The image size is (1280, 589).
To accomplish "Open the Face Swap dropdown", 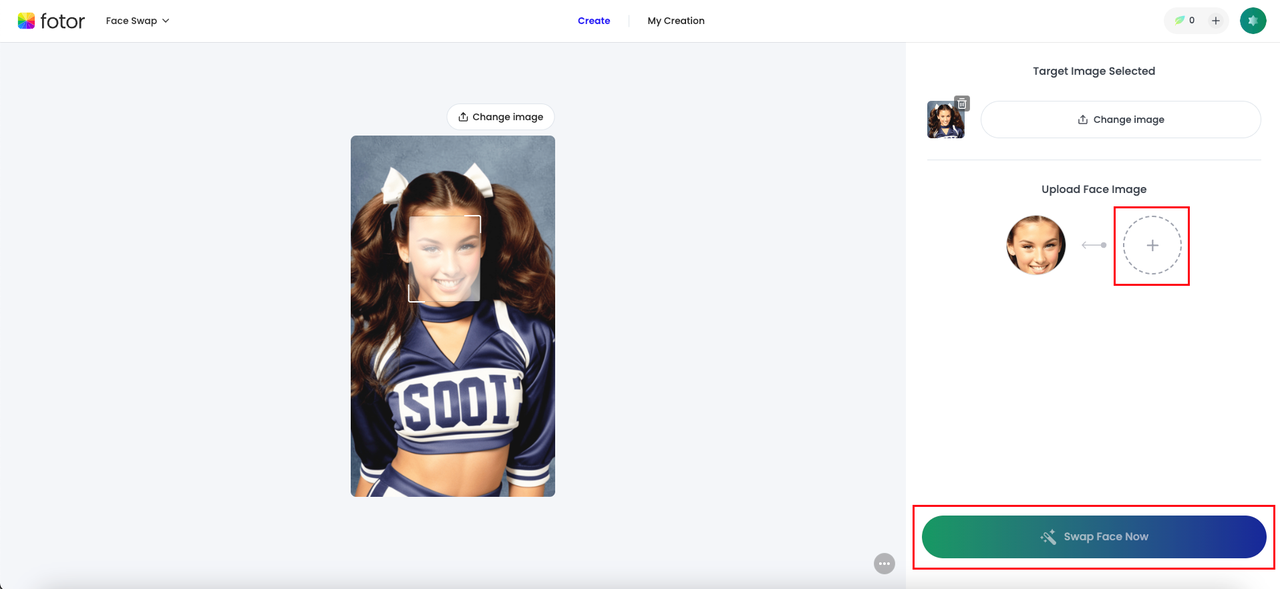I will point(138,20).
